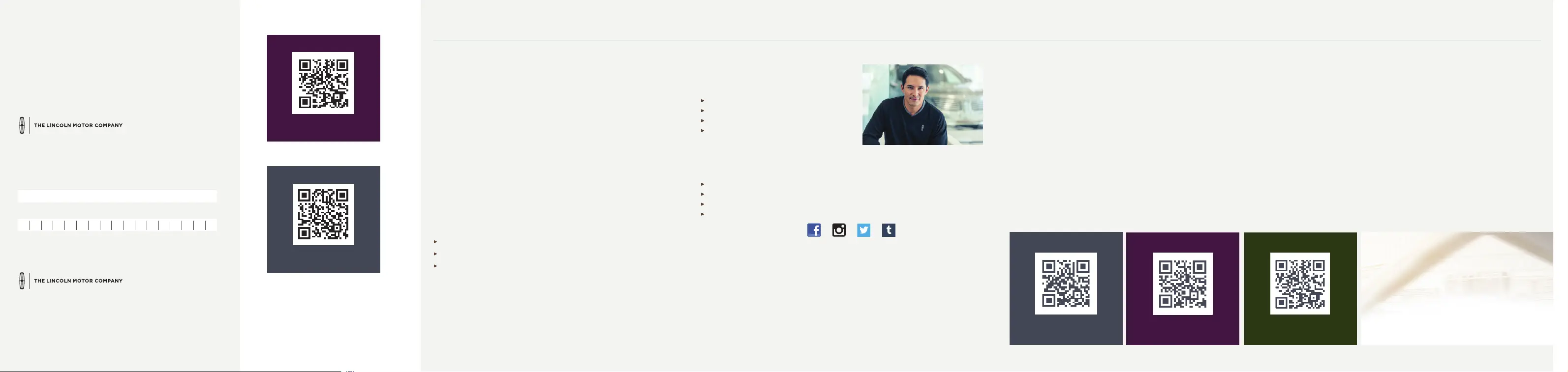Expand first arrow bullet beside the man's photo
The image size is (1568, 372).
(x=703, y=100)
